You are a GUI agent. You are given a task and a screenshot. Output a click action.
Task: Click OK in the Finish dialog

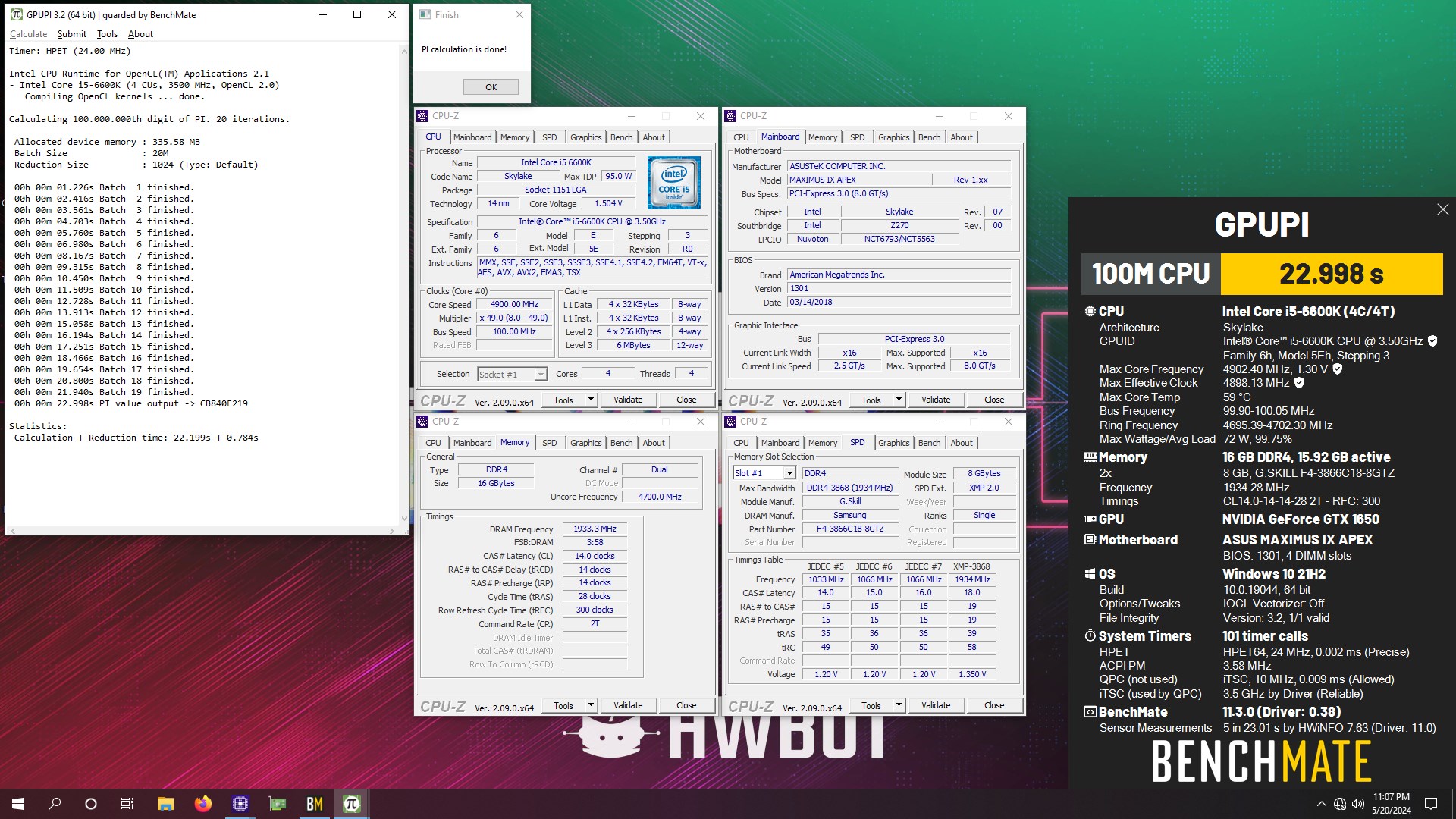point(491,87)
